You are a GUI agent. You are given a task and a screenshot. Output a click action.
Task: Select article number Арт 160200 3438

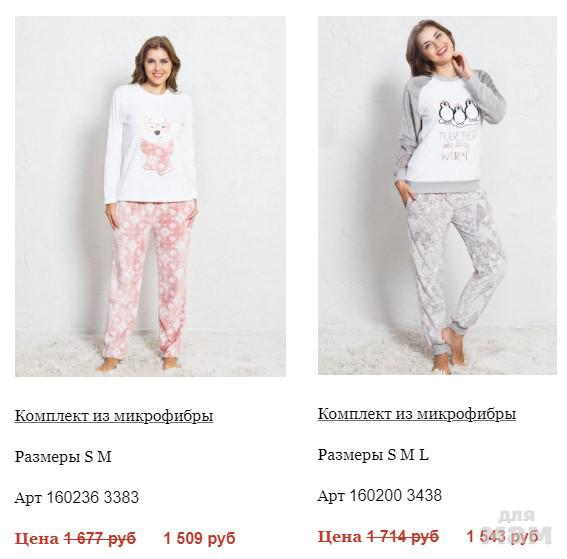click(380, 496)
